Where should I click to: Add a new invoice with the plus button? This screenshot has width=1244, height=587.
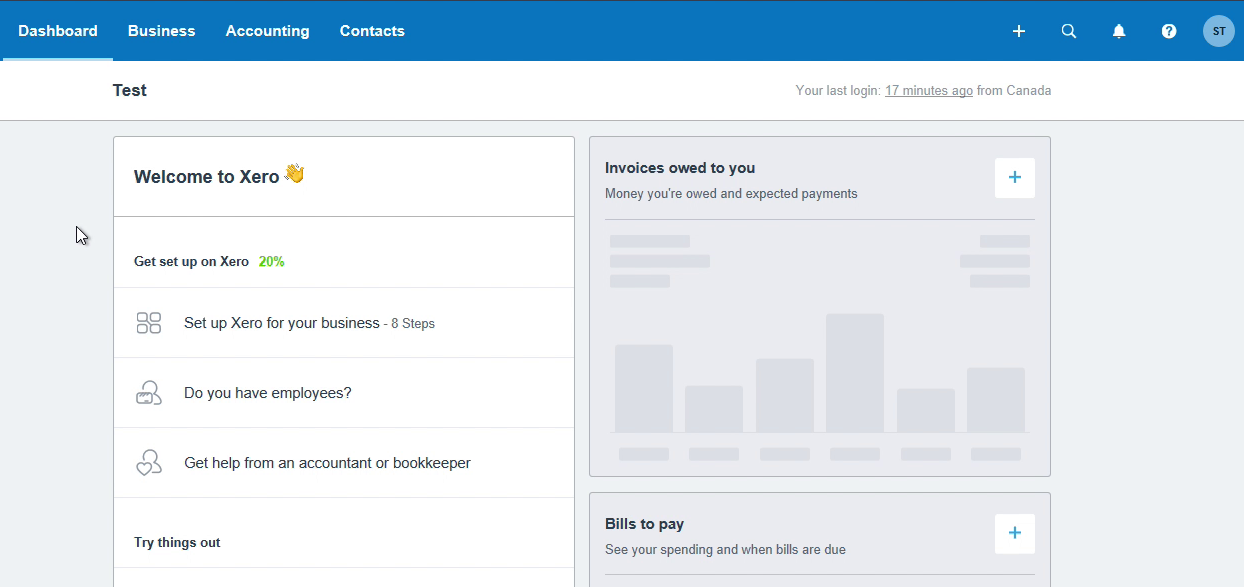coord(1015,178)
